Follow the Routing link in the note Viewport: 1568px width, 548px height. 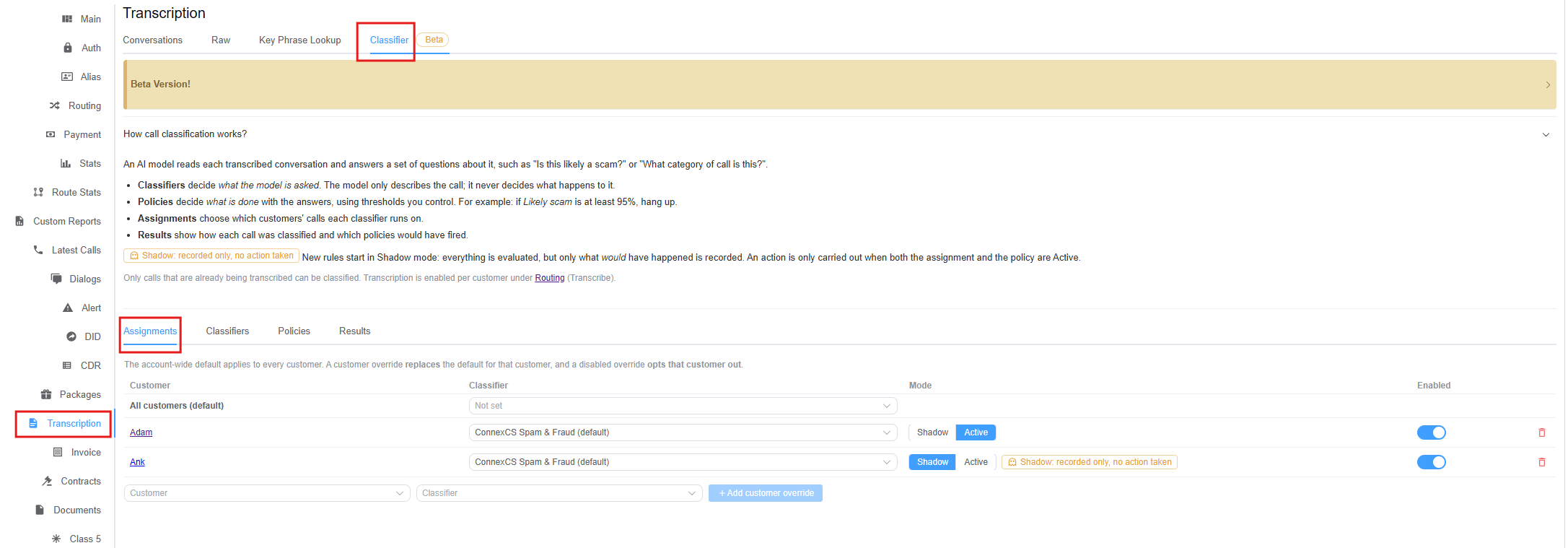549,278
